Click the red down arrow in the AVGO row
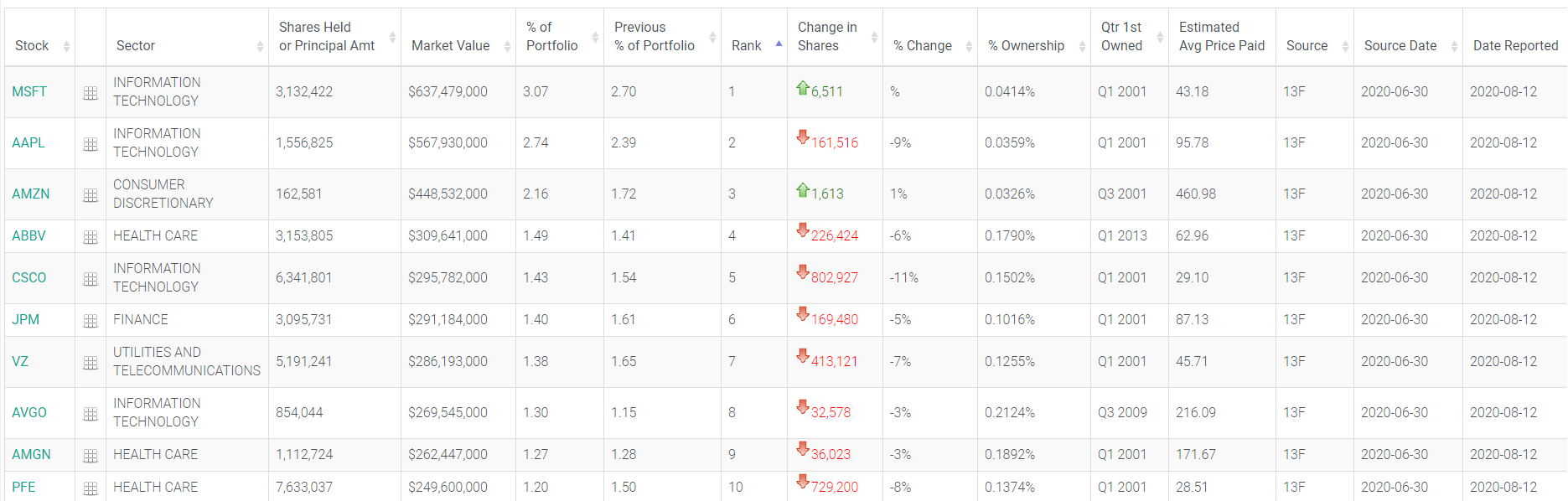The height and width of the screenshot is (501, 1568). pos(803,407)
